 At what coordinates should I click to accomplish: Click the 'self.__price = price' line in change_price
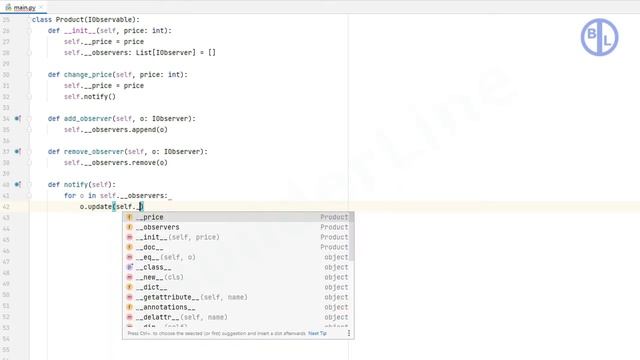tap(104, 86)
